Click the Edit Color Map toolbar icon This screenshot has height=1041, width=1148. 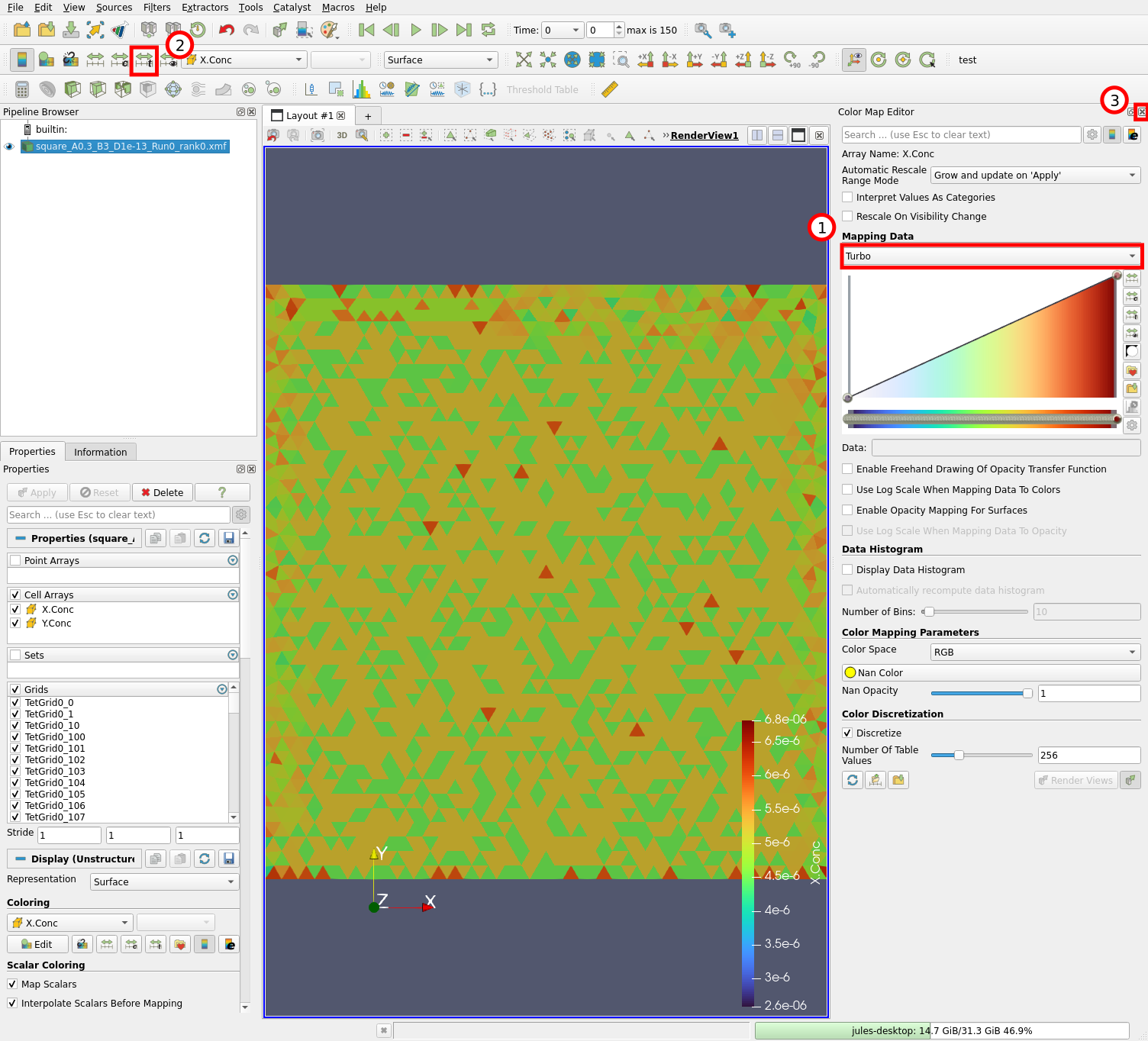pyautogui.click(x=47, y=60)
